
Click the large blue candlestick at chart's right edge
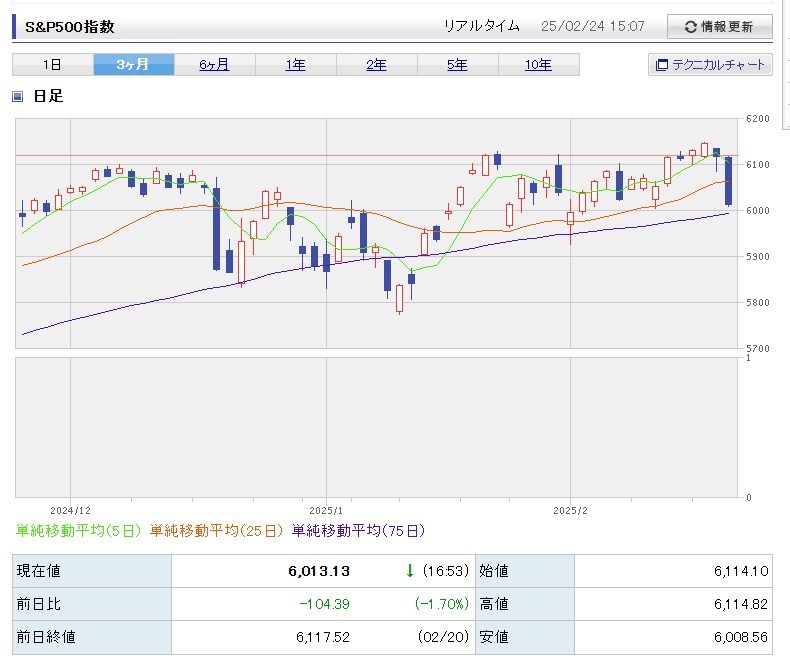click(x=728, y=181)
